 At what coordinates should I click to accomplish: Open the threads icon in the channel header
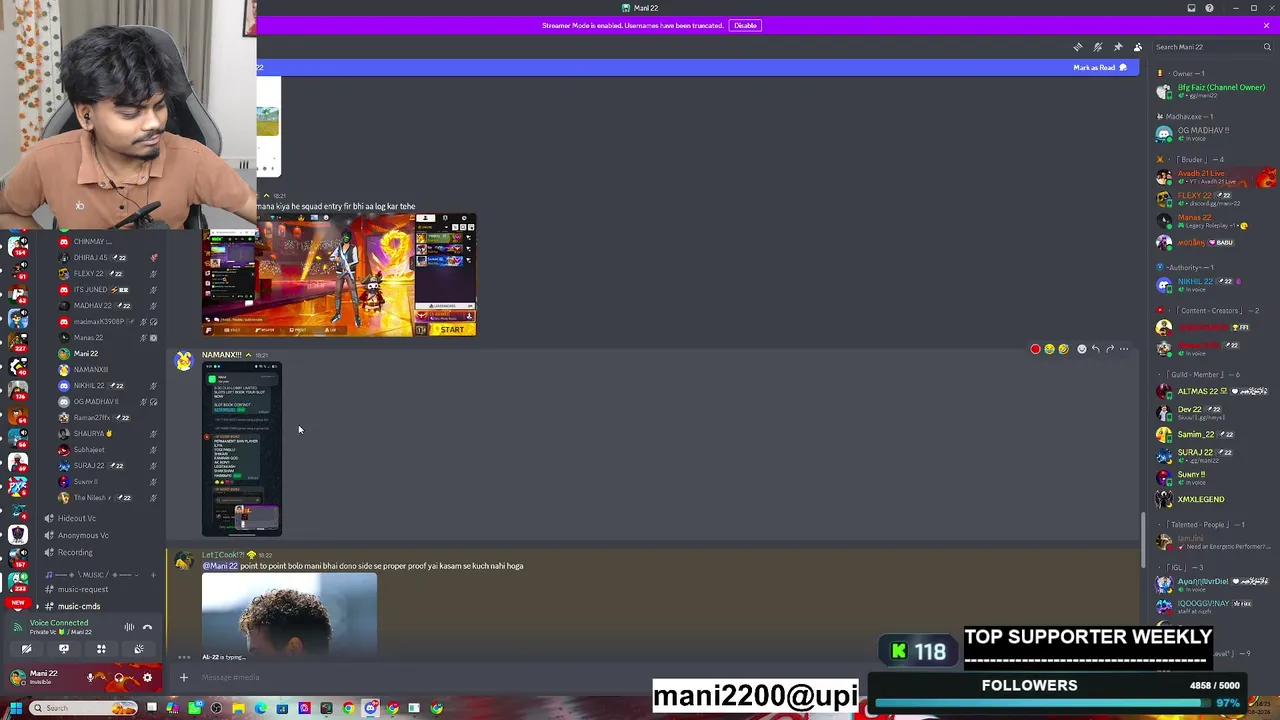pos(1077,47)
